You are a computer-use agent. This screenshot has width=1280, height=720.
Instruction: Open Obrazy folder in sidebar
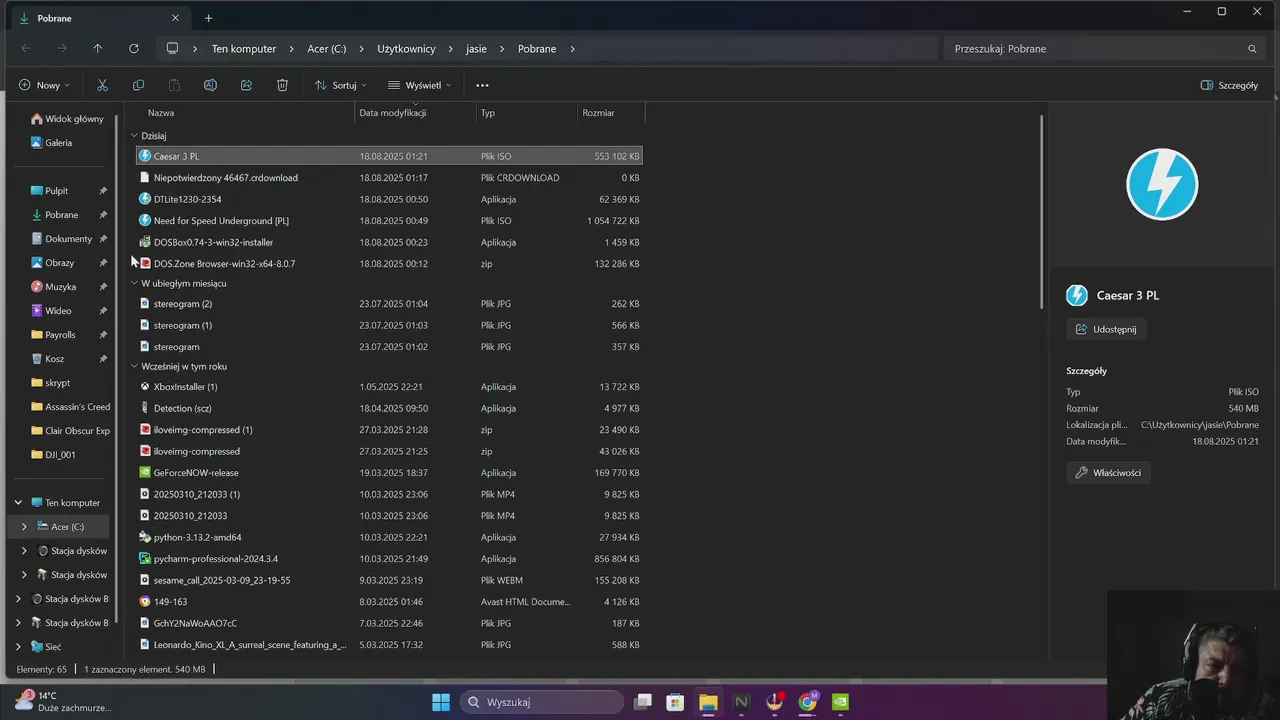click(52, 262)
